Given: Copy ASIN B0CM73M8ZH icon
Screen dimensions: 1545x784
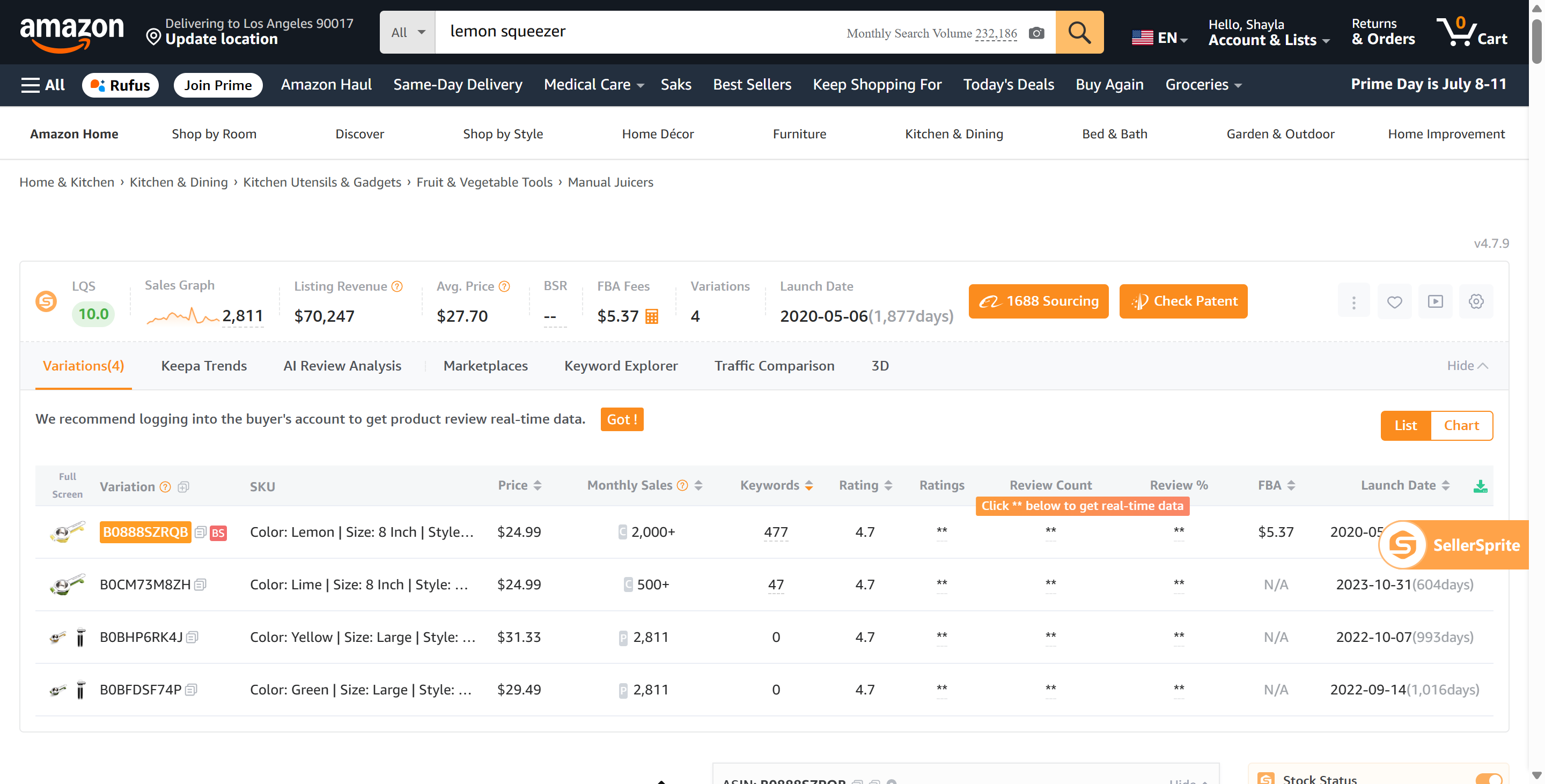Looking at the screenshot, I should click(x=200, y=585).
